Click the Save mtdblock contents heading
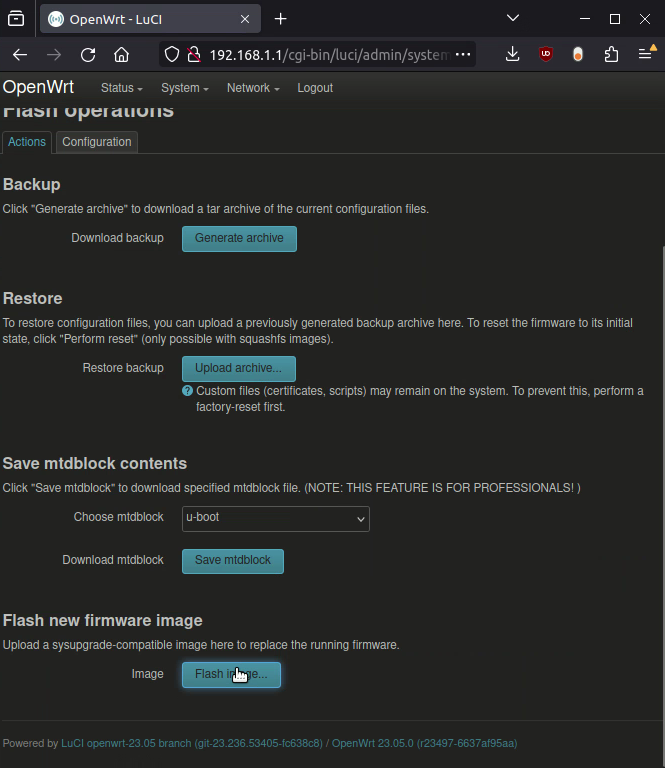 coord(95,463)
